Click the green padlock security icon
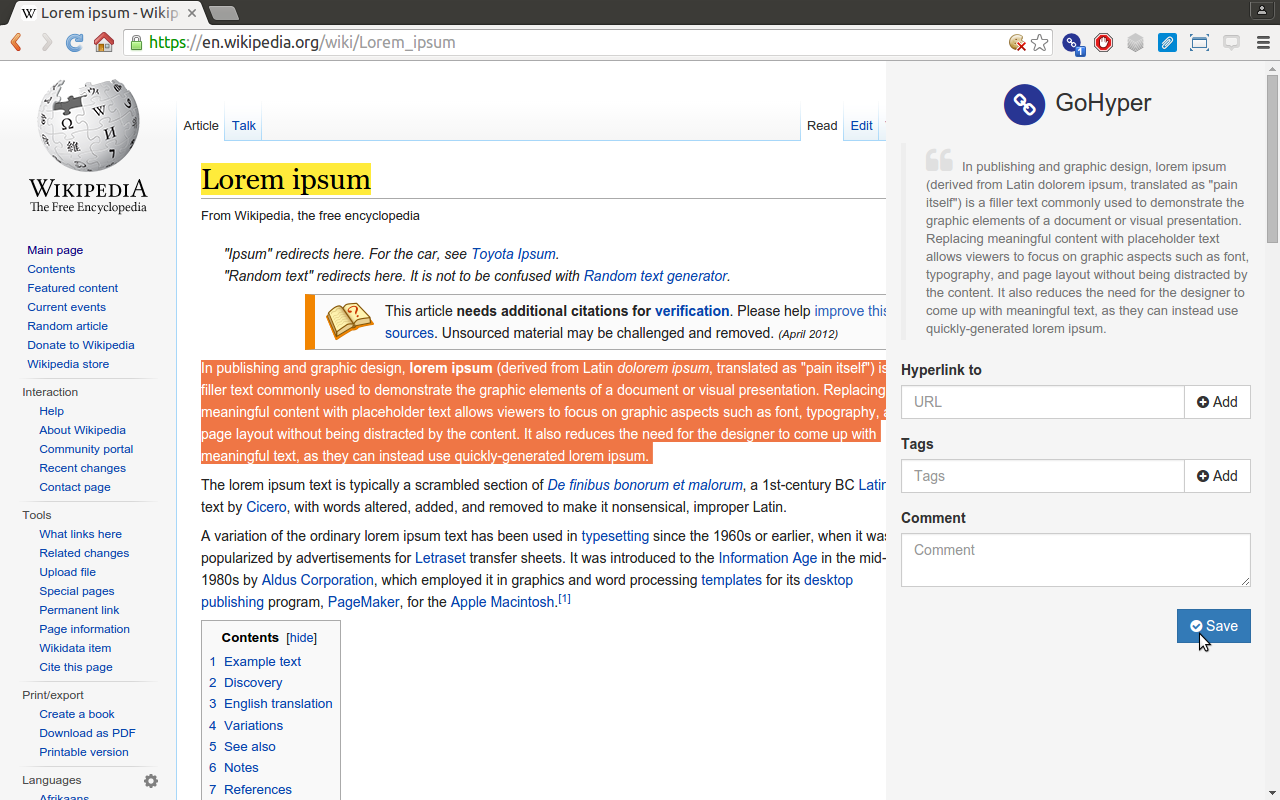Image resolution: width=1280 pixels, height=800 pixels. coord(136,42)
